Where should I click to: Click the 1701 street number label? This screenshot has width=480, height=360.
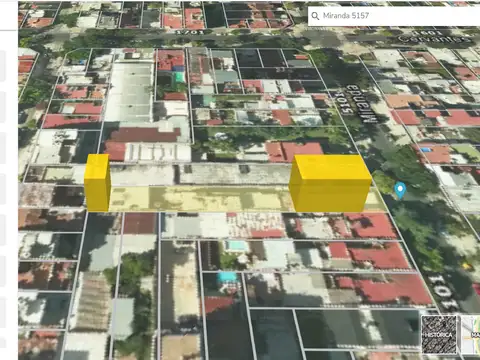(x=189, y=32)
